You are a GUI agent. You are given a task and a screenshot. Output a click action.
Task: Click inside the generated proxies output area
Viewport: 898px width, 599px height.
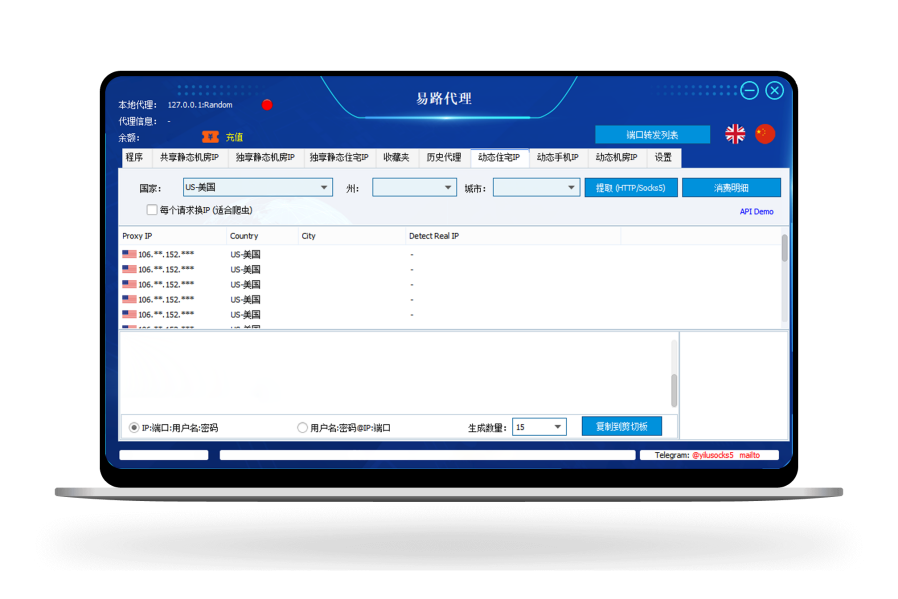click(395, 373)
